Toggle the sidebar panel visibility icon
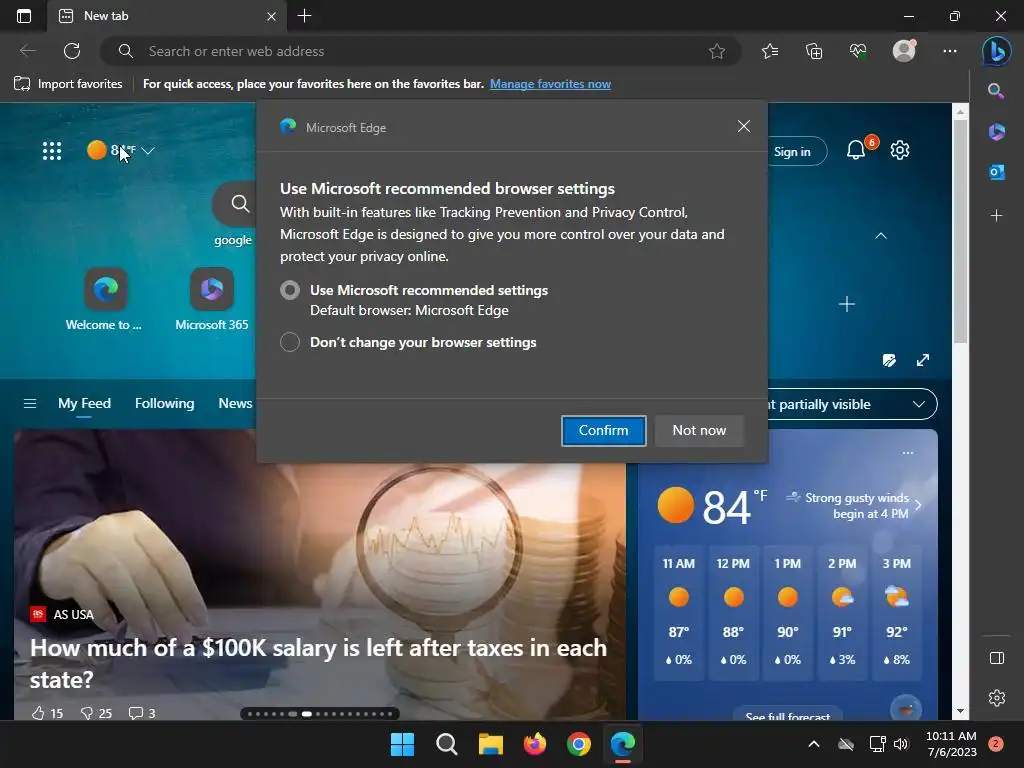 pos(997,658)
